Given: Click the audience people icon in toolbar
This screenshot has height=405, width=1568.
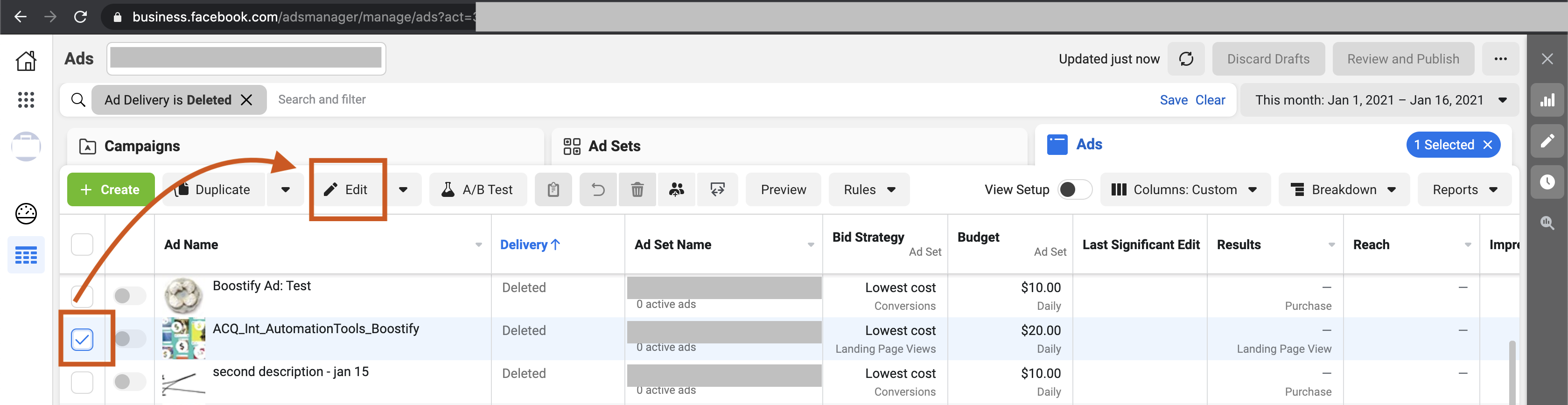Looking at the screenshot, I should click(676, 190).
